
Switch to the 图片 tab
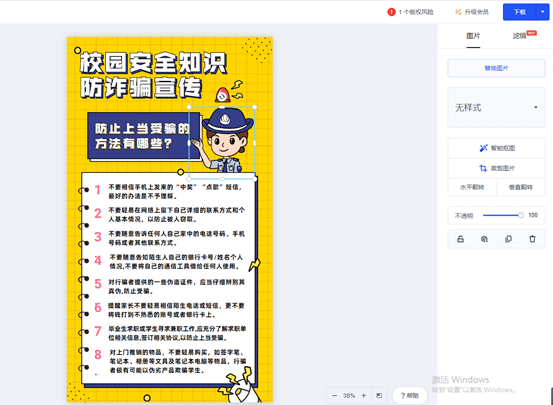[473, 36]
